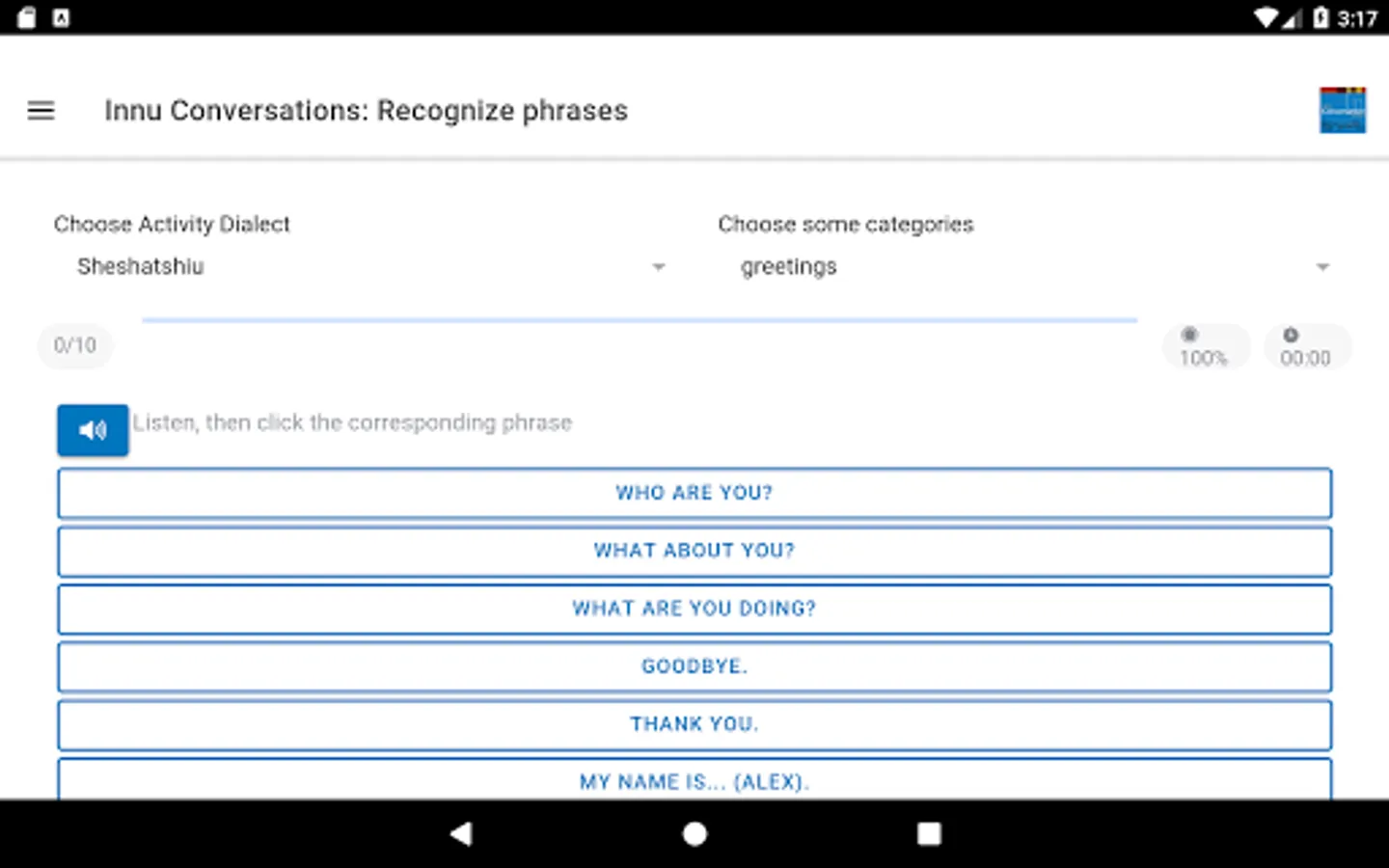Play the audio phrase speaker button
Screen dimensions: 1389x868
93,430
